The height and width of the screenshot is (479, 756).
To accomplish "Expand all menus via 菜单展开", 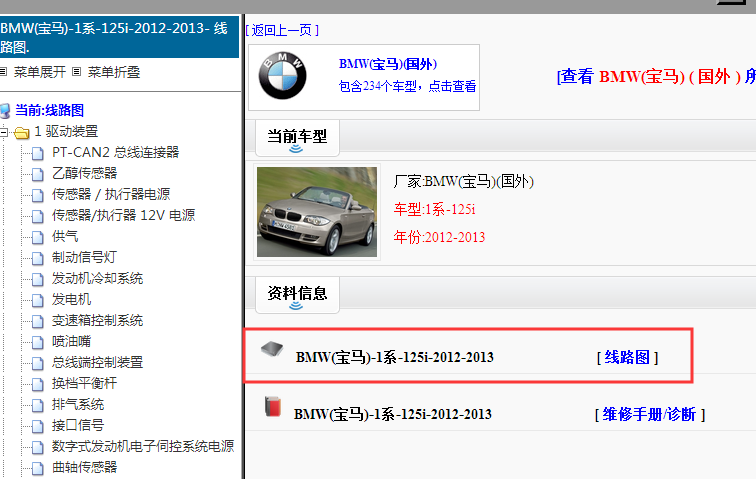I will pyautogui.click(x=40, y=72).
